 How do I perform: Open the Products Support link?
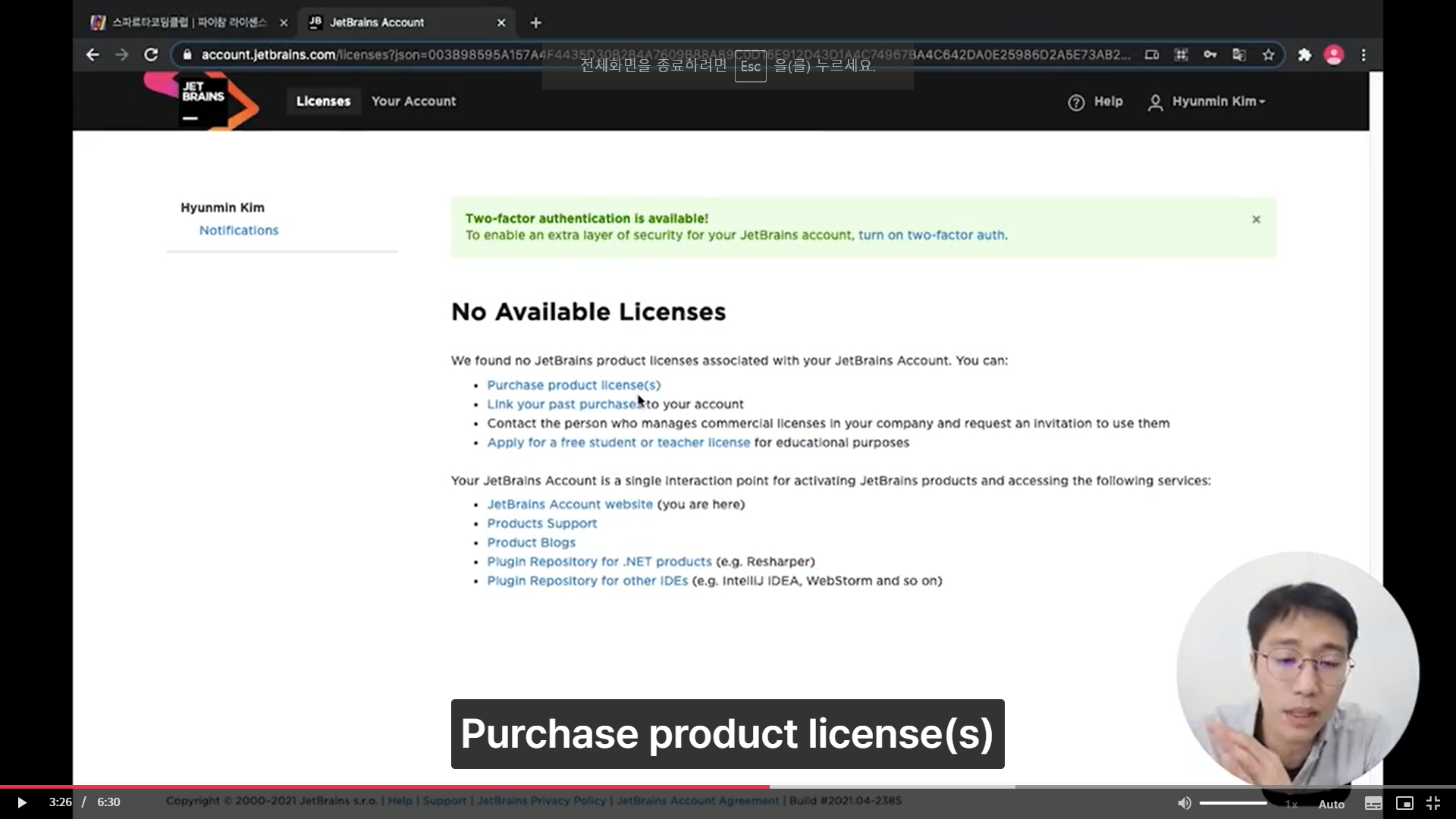(541, 523)
